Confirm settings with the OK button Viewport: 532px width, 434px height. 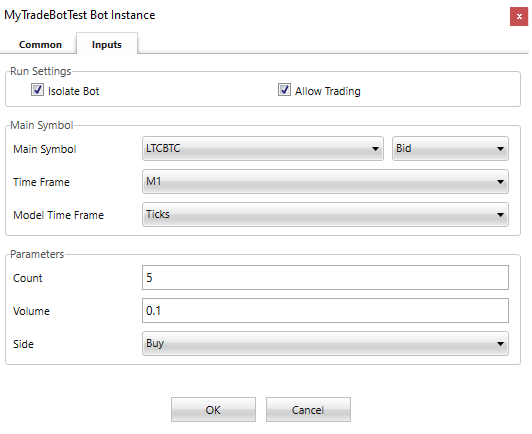(213, 410)
